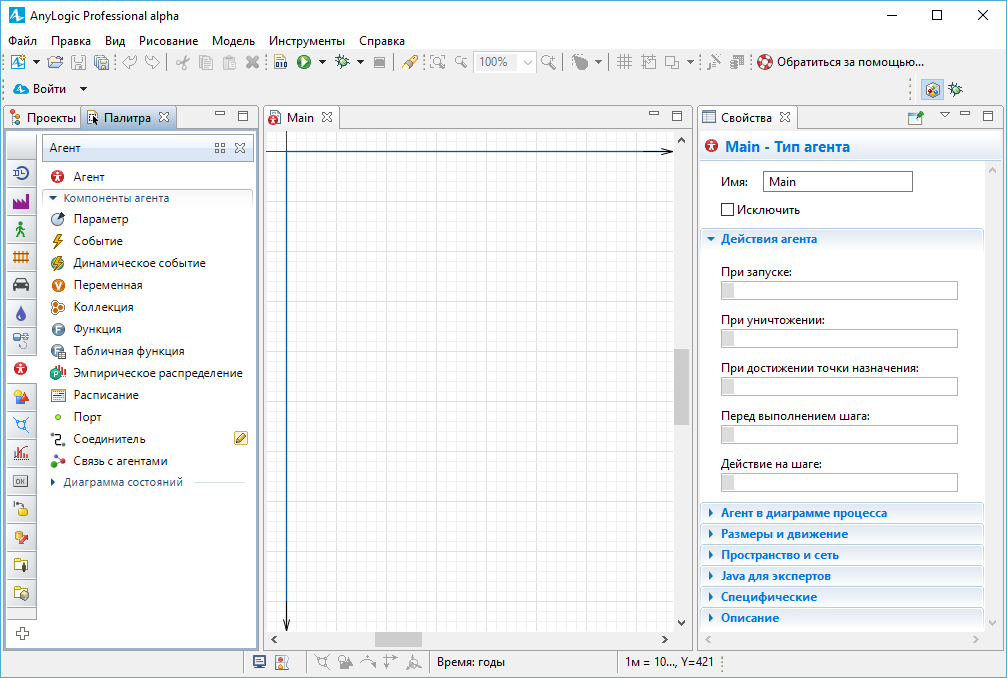The height and width of the screenshot is (678, 1007).
Task: Open the Модель menu
Action: click(233, 41)
